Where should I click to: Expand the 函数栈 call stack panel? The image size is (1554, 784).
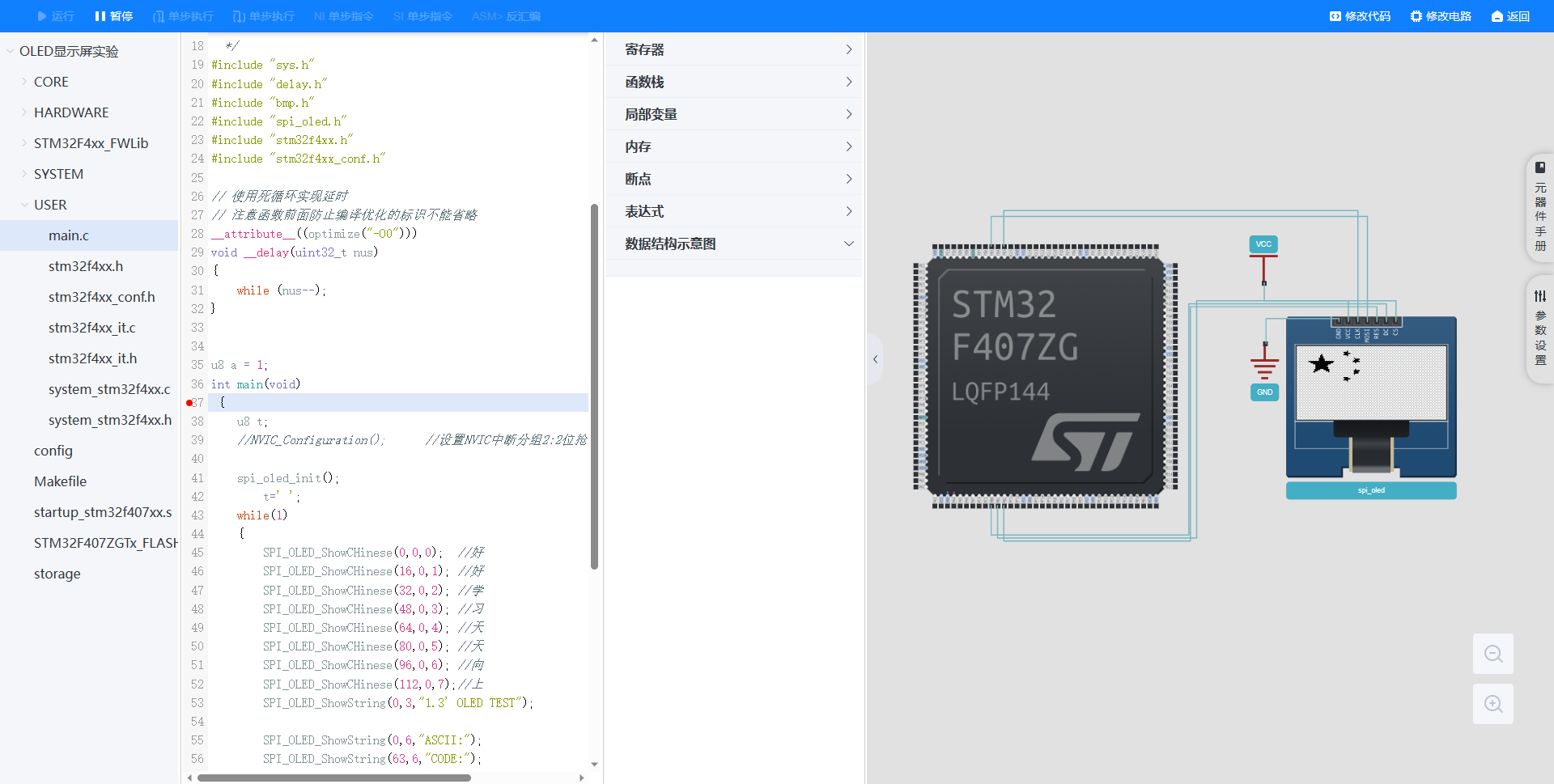pos(734,82)
